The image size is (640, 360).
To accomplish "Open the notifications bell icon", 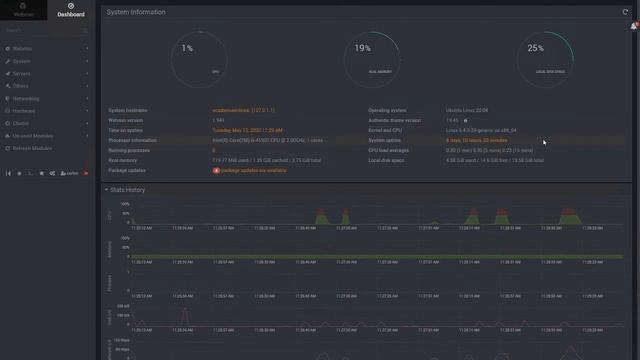I will 634,26.
